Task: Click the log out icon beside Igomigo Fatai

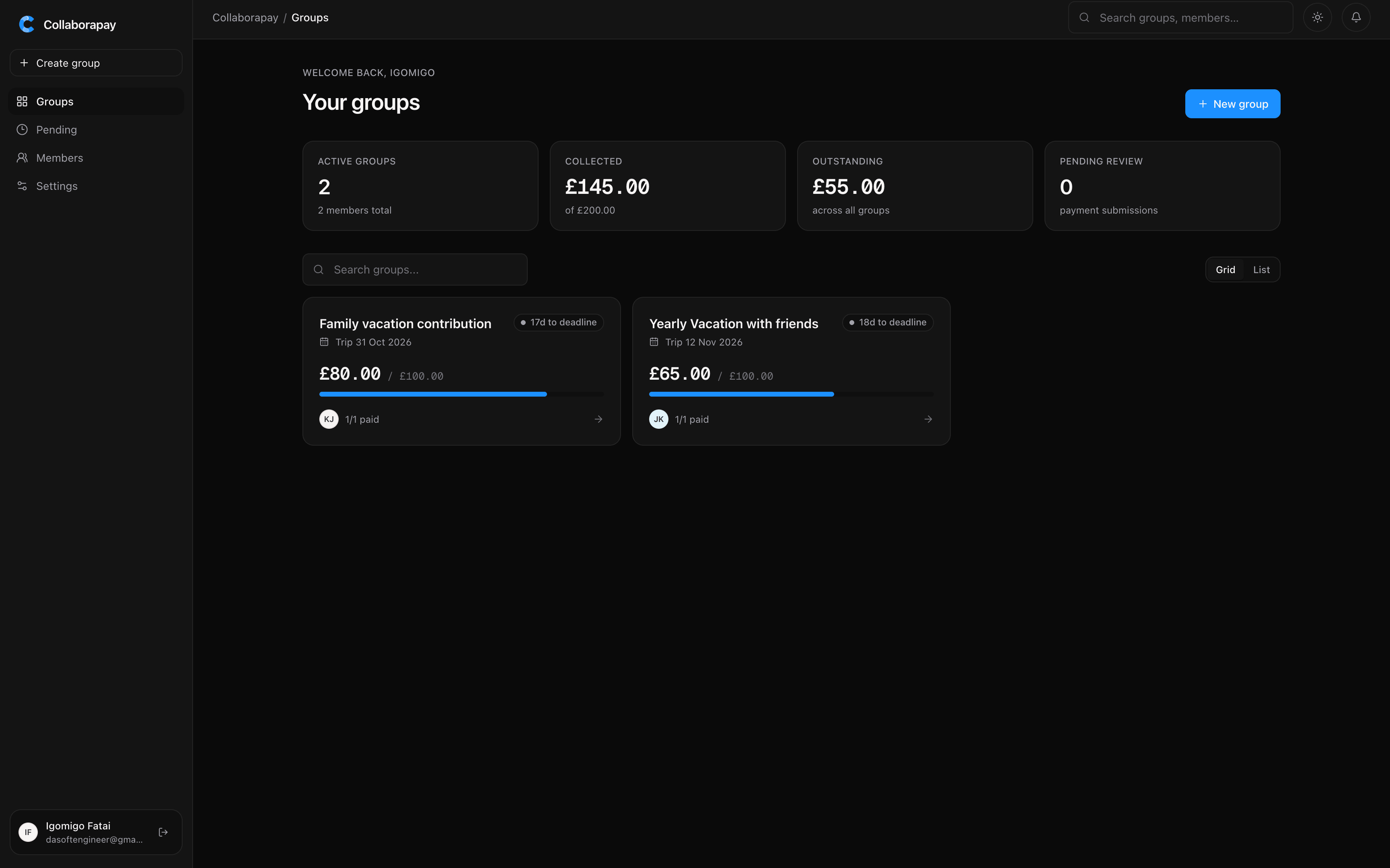Action: click(x=163, y=832)
